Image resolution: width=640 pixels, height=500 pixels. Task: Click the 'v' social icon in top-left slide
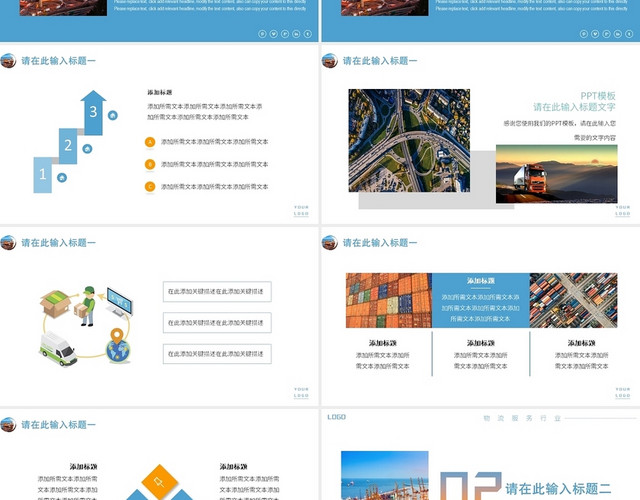[274, 34]
